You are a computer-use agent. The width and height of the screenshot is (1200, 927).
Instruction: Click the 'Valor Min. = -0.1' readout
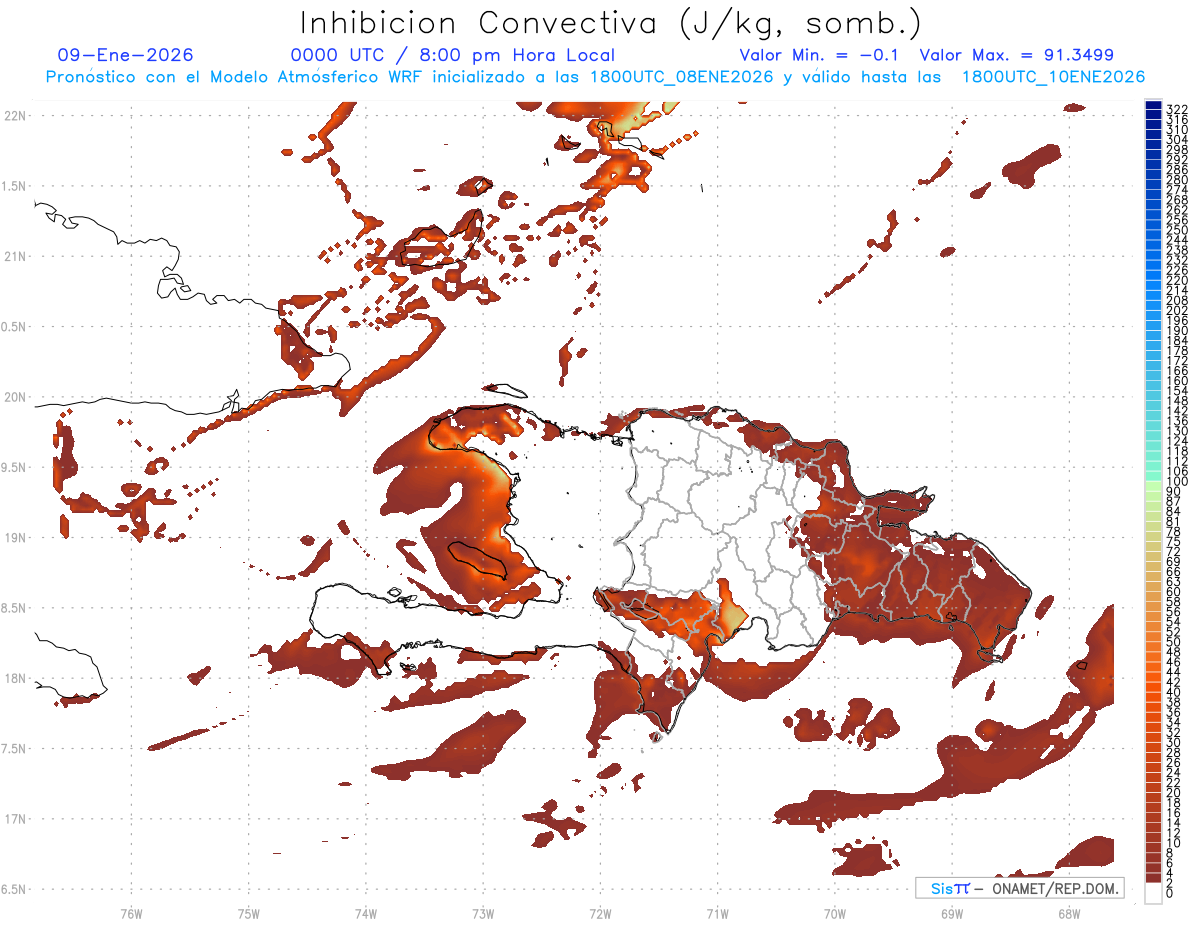click(x=820, y=56)
